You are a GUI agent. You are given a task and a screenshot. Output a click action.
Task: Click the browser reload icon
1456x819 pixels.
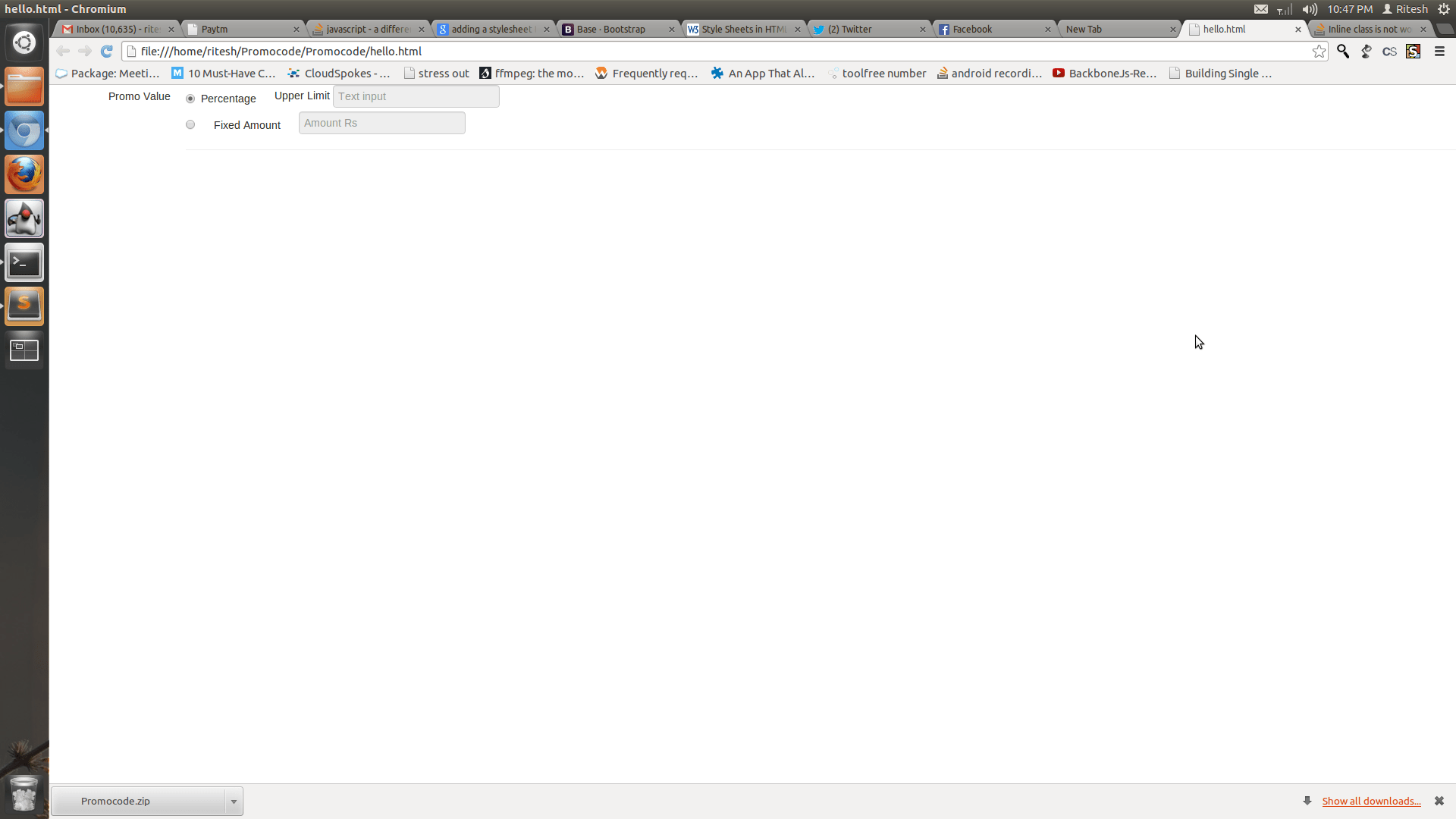tap(107, 51)
